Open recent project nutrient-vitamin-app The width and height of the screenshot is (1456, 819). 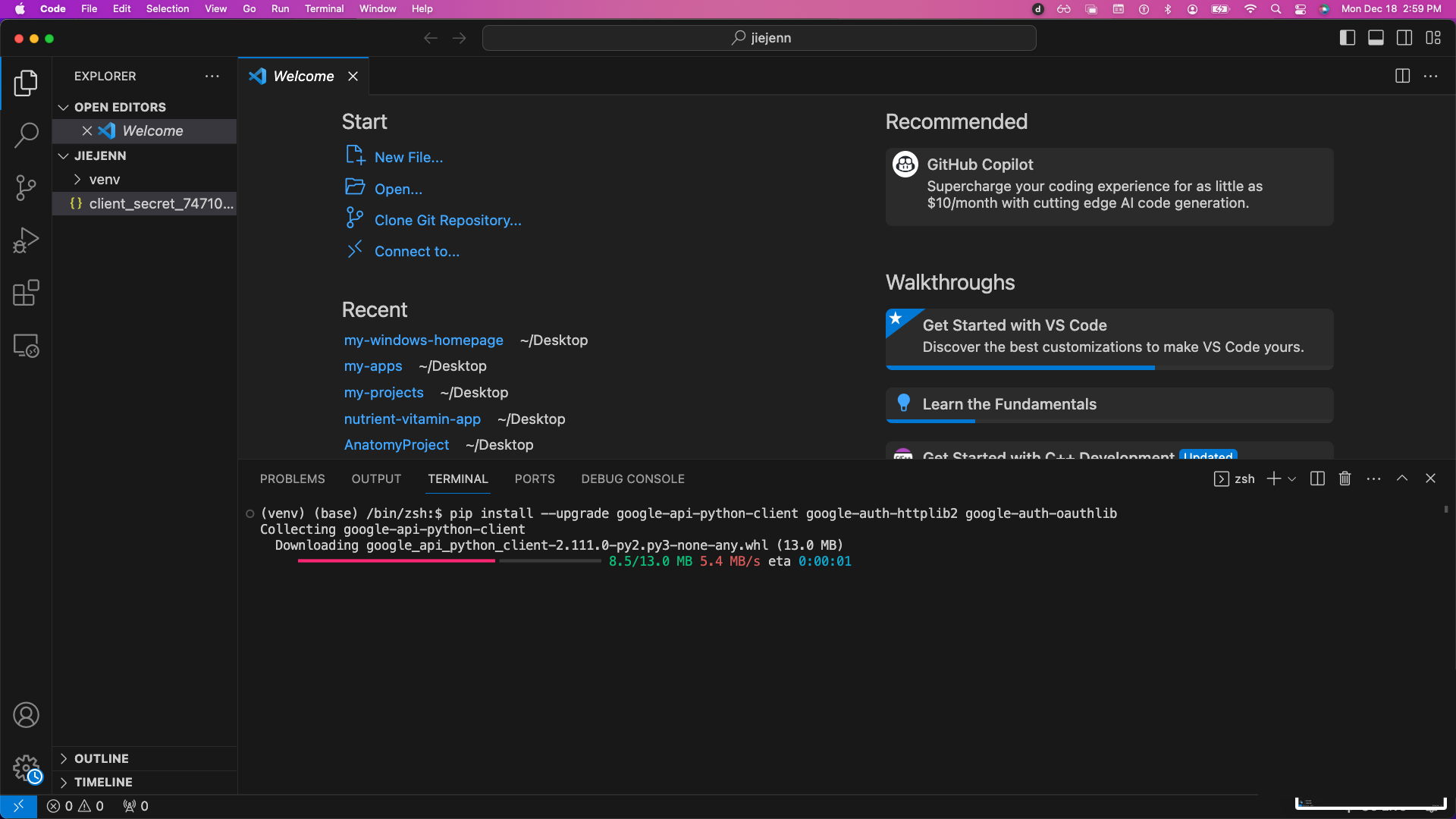412,419
